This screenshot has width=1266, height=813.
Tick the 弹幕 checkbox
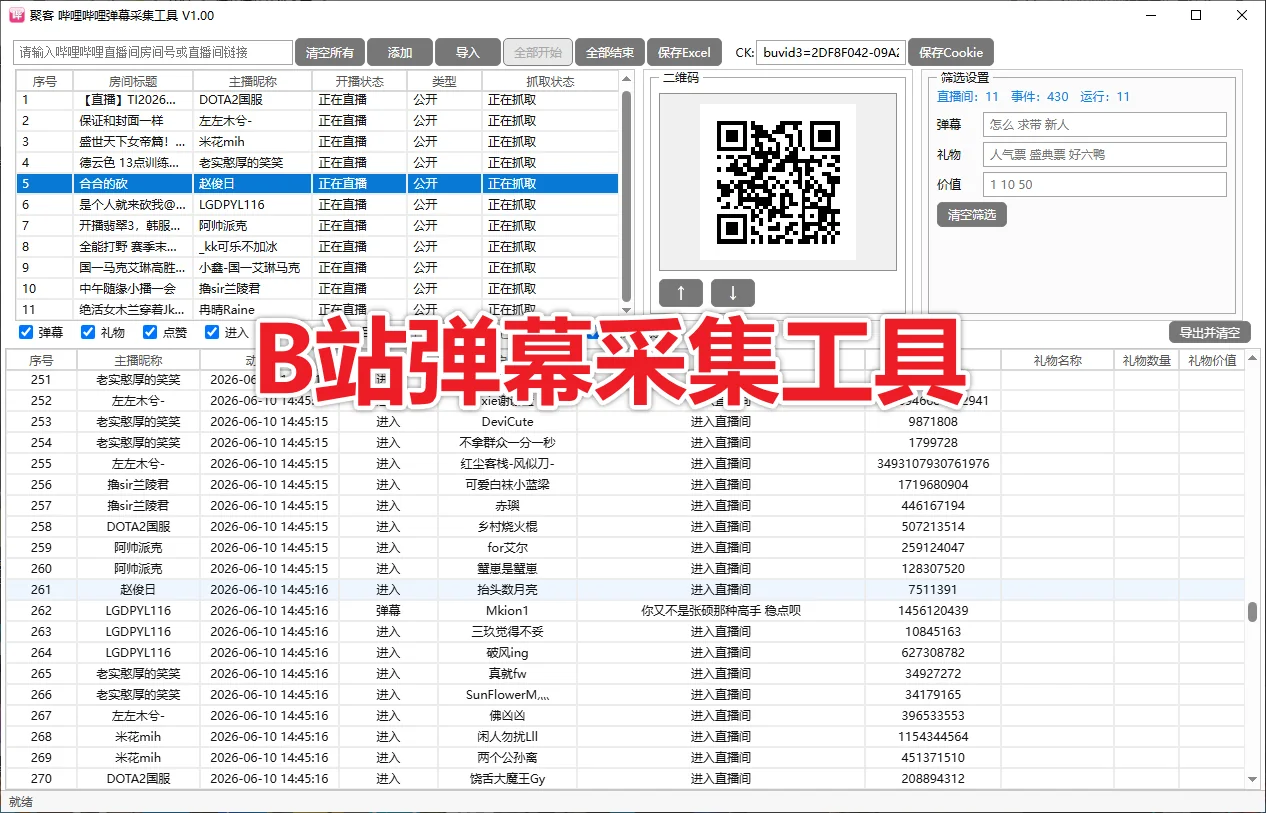coord(26,333)
